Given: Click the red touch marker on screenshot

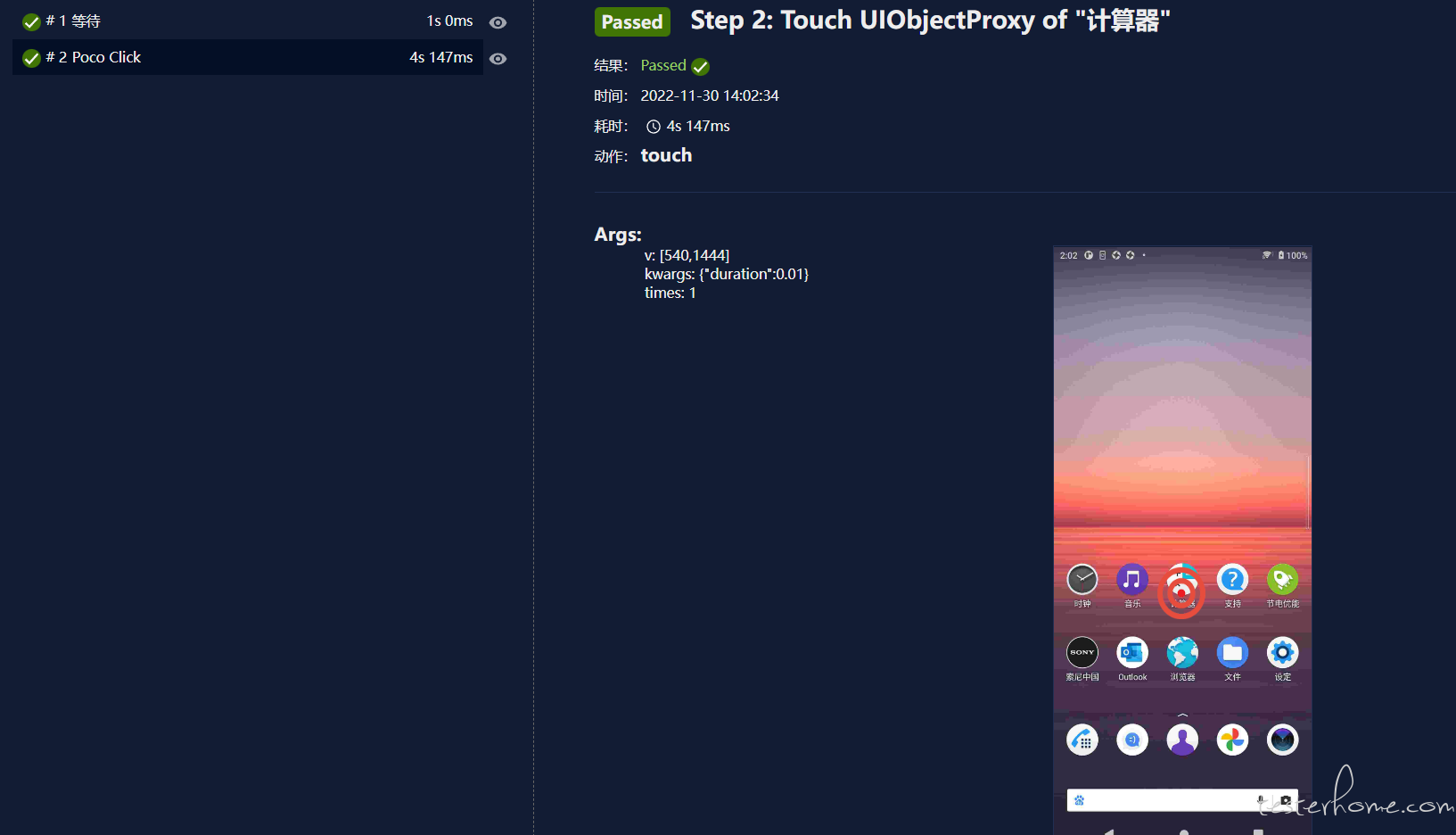Looking at the screenshot, I should click(x=1181, y=593).
